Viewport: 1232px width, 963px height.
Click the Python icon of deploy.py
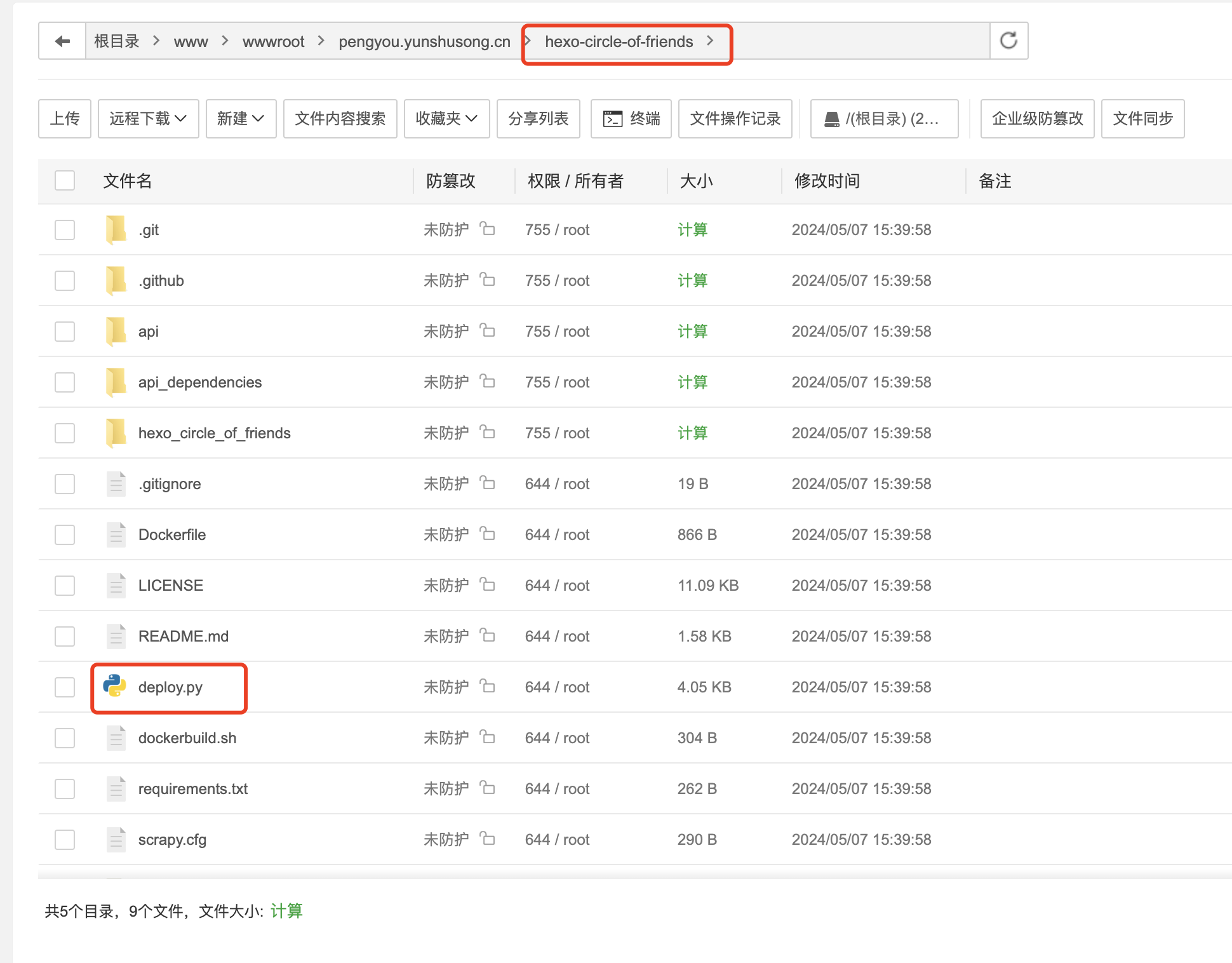[114, 686]
